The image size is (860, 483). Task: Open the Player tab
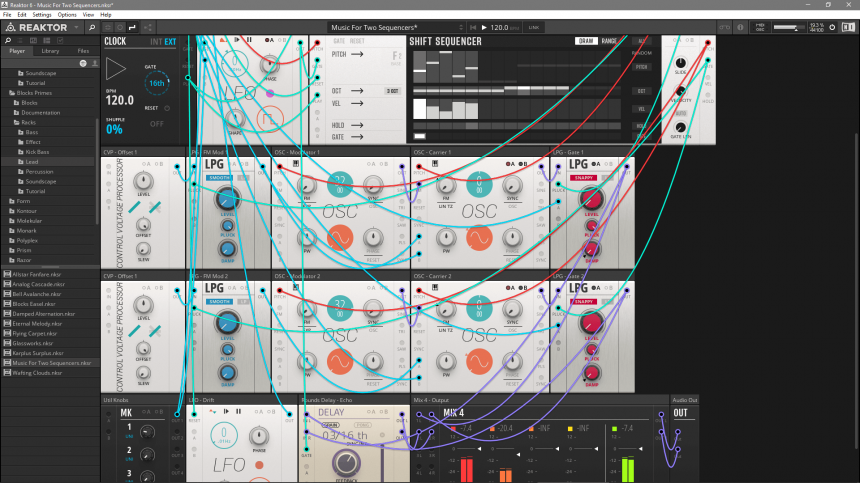point(17,51)
